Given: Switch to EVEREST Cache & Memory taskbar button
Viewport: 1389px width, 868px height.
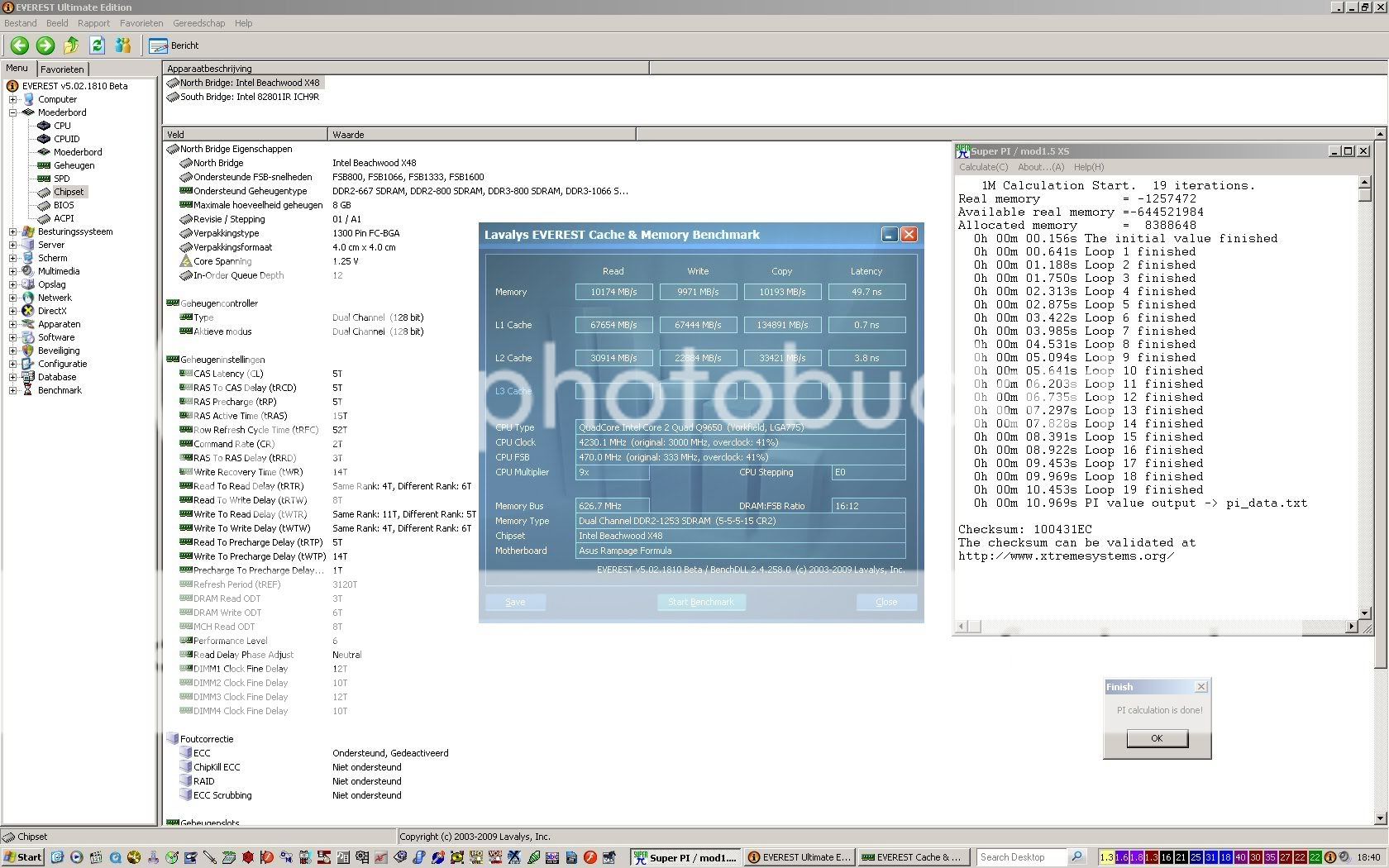Looking at the screenshot, I should (914, 857).
